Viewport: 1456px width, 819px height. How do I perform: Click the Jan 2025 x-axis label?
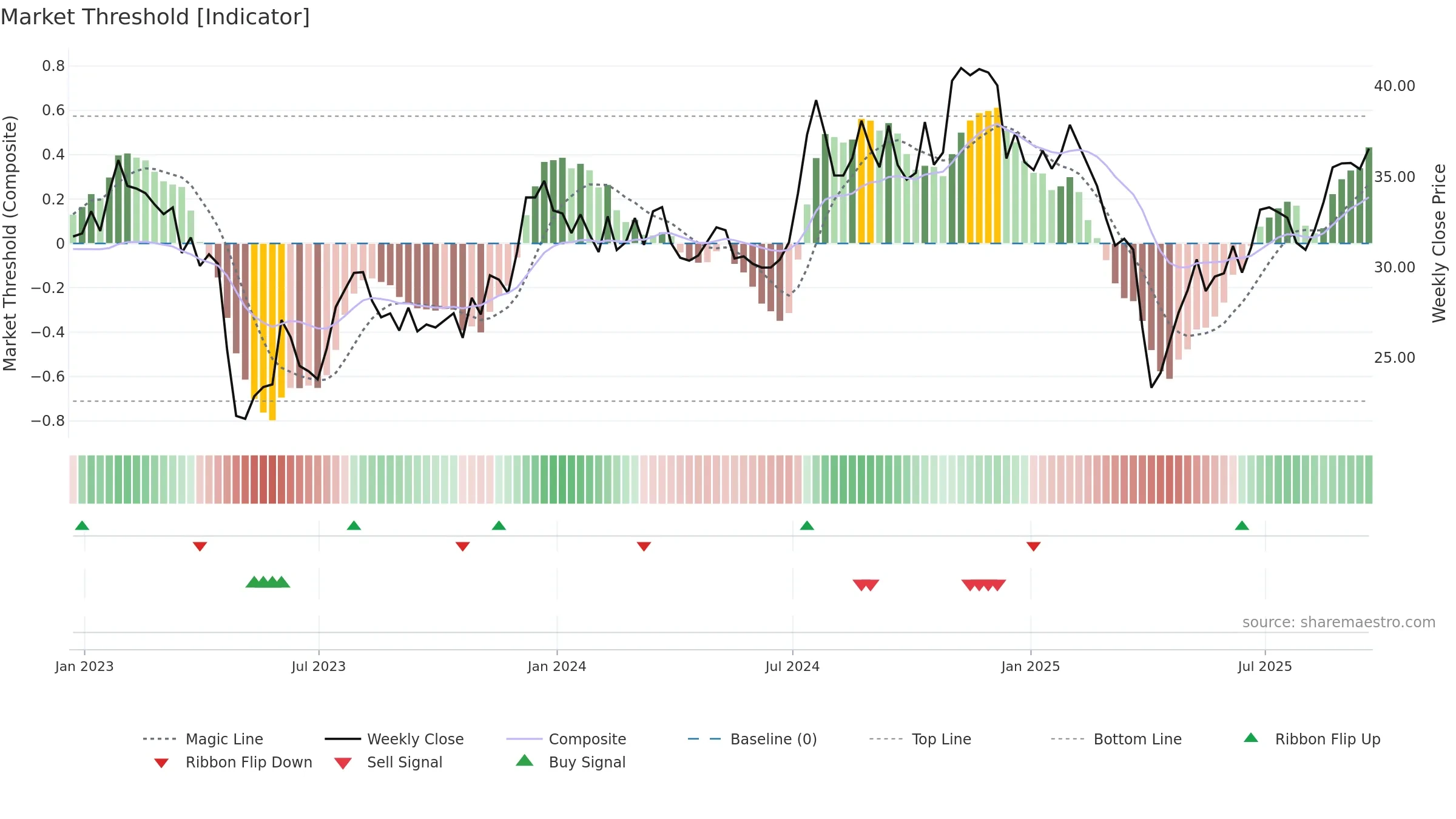coord(1031,666)
